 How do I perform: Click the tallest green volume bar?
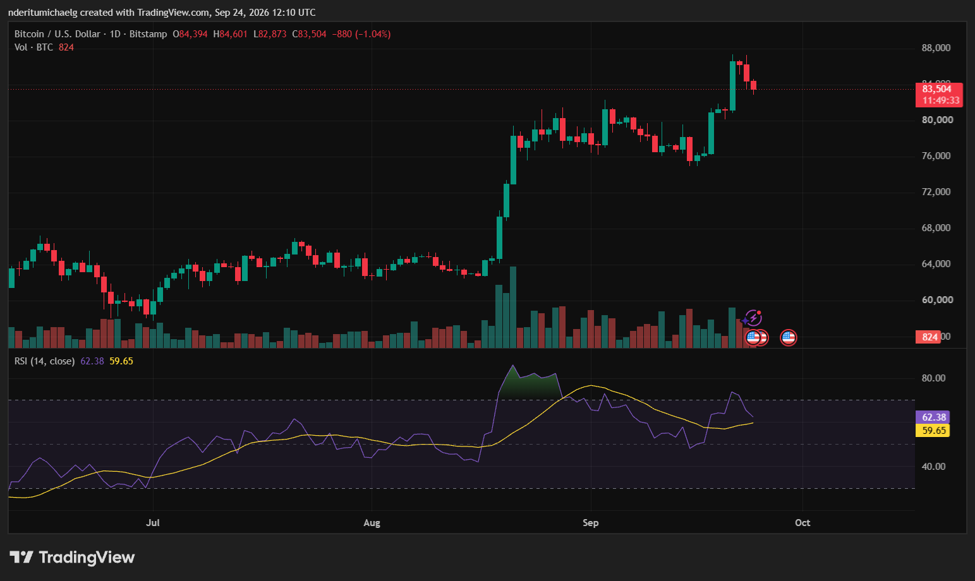[513, 307]
